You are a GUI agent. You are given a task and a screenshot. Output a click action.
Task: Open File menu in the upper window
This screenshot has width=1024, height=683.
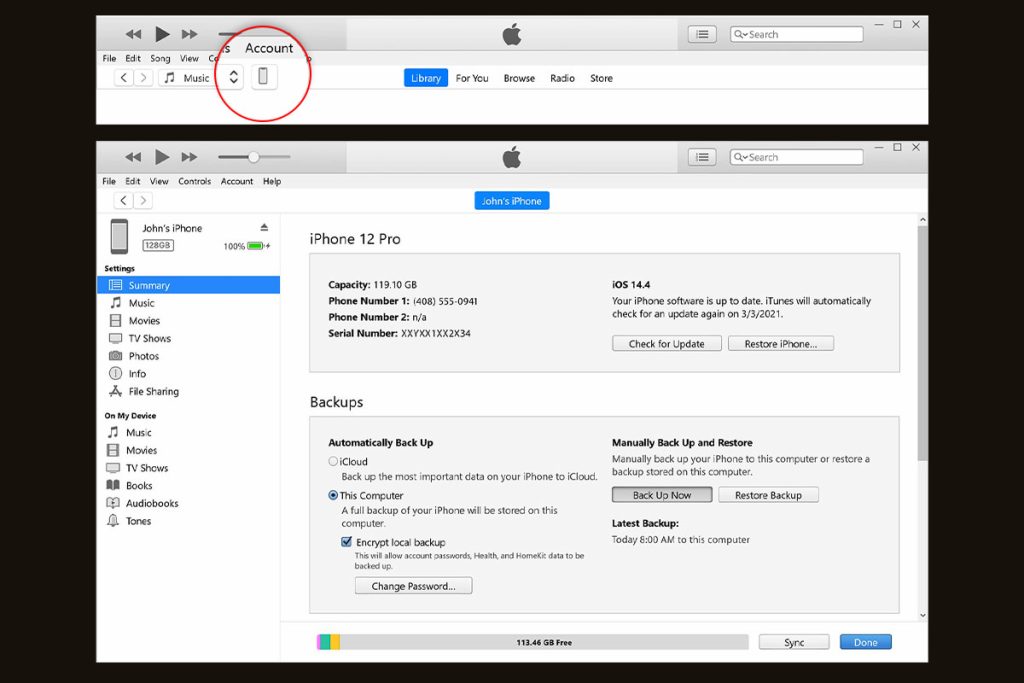click(109, 58)
